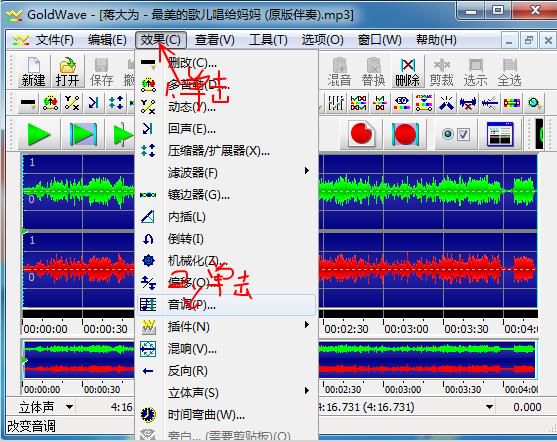
Task: Click the 效果(C) effects menu
Action: click(161, 40)
